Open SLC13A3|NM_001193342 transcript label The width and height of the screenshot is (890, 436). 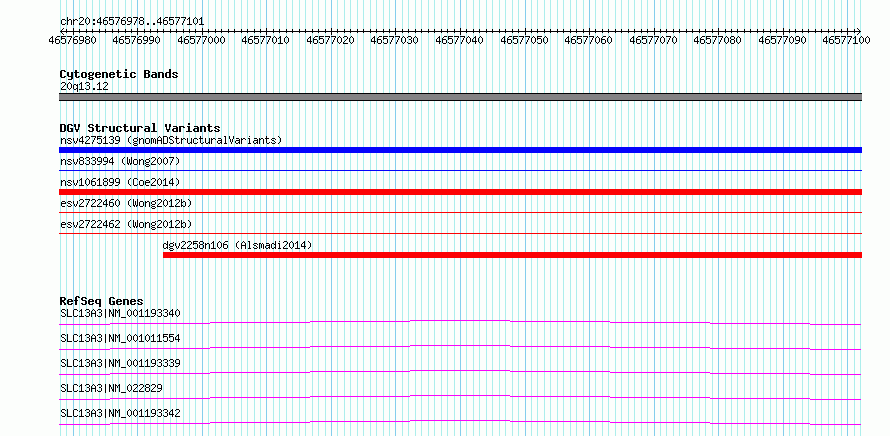coord(120,413)
